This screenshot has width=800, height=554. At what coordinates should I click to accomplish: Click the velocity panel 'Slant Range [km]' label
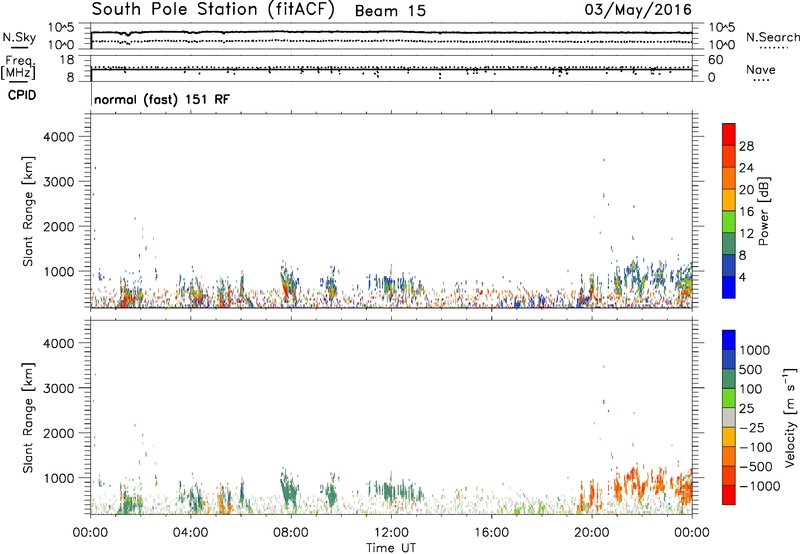[x=28, y=418]
